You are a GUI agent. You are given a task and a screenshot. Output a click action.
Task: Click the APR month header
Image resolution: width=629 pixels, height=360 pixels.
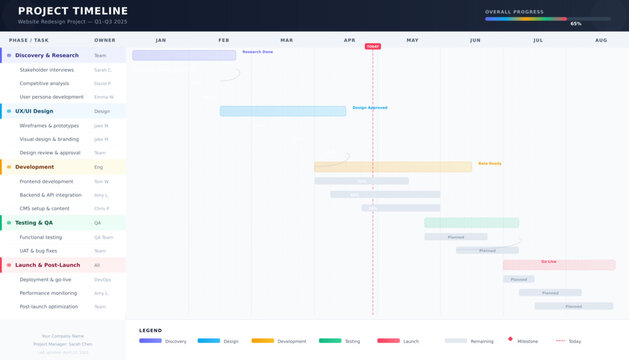click(x=349, y=40)
